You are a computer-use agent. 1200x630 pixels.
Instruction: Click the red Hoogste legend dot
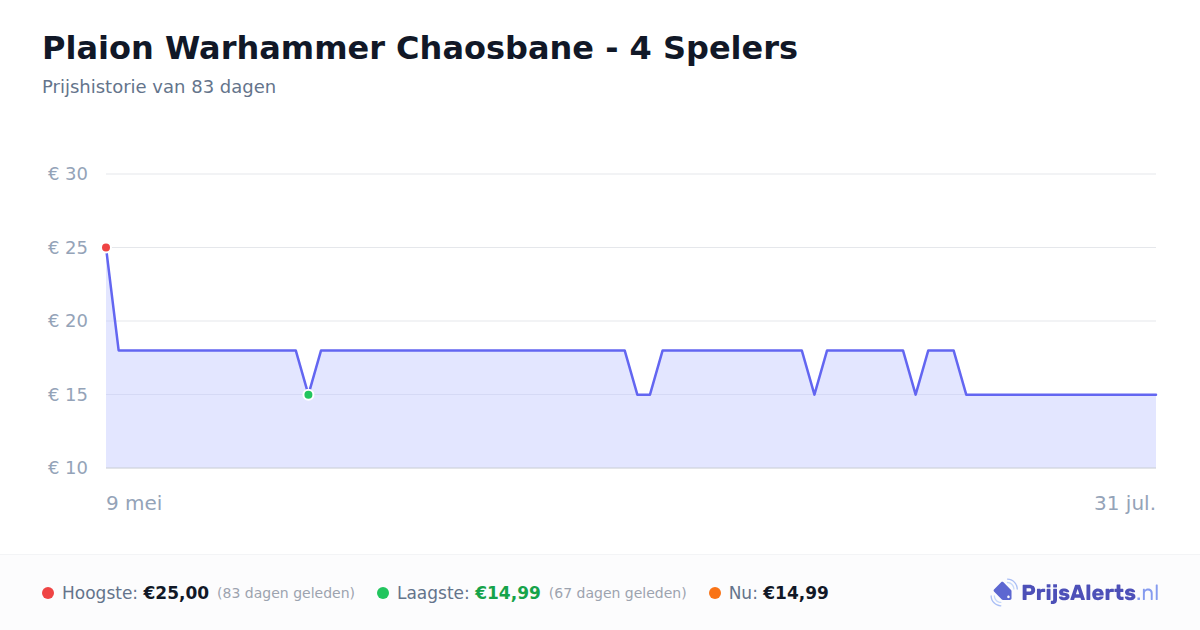coord(48,593)
